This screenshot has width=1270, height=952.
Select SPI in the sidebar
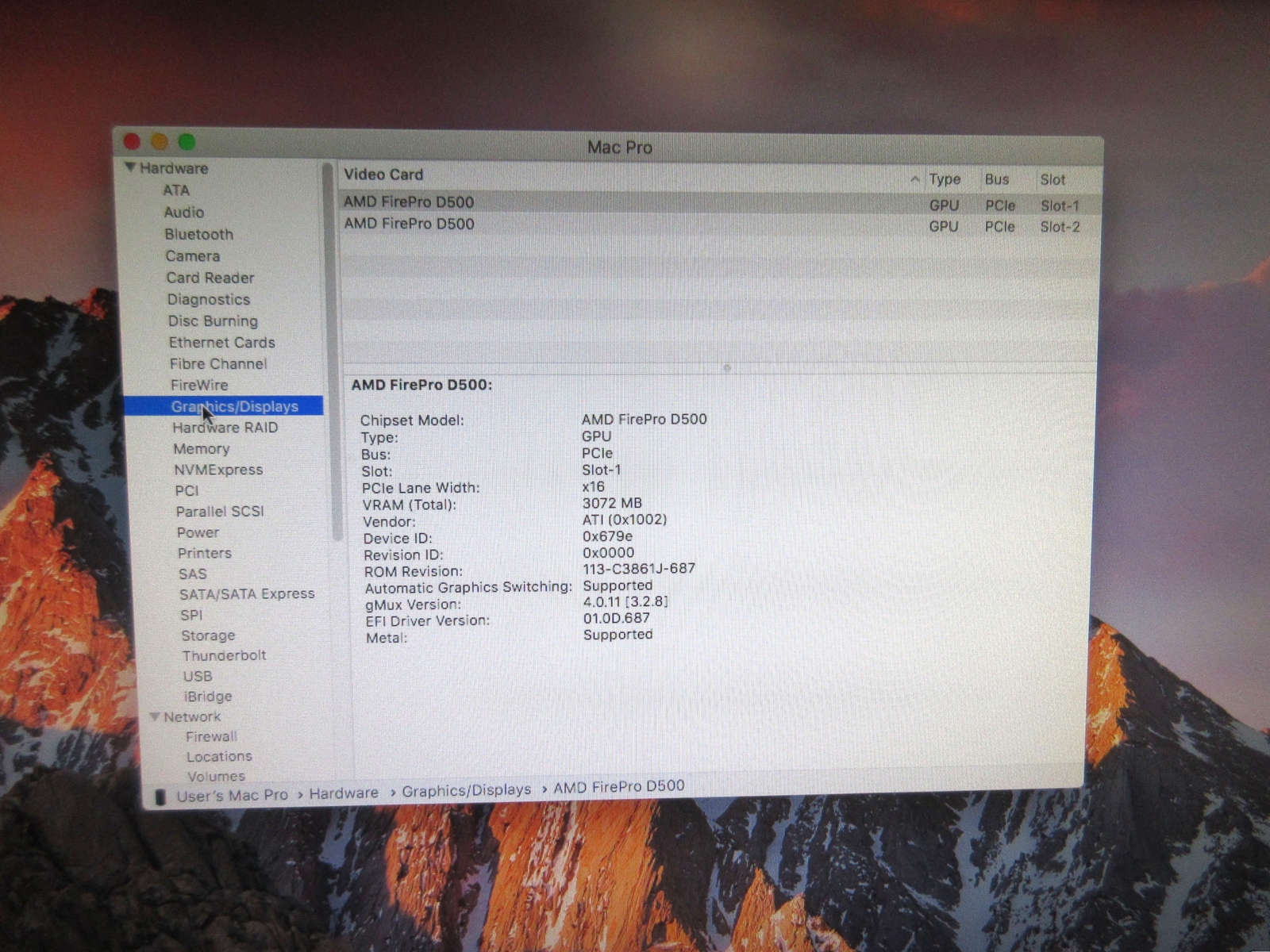191,615
